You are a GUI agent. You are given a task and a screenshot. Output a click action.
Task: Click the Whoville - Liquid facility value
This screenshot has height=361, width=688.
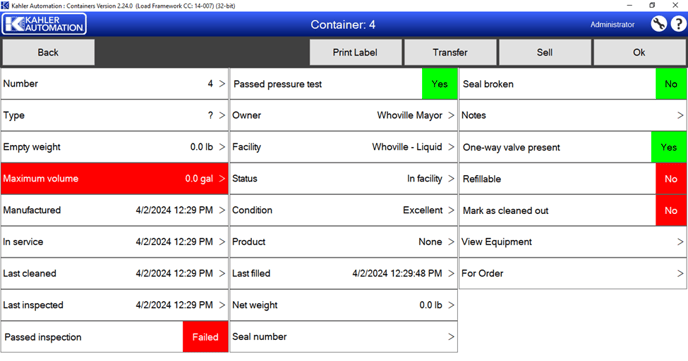[x=407, y=147]
